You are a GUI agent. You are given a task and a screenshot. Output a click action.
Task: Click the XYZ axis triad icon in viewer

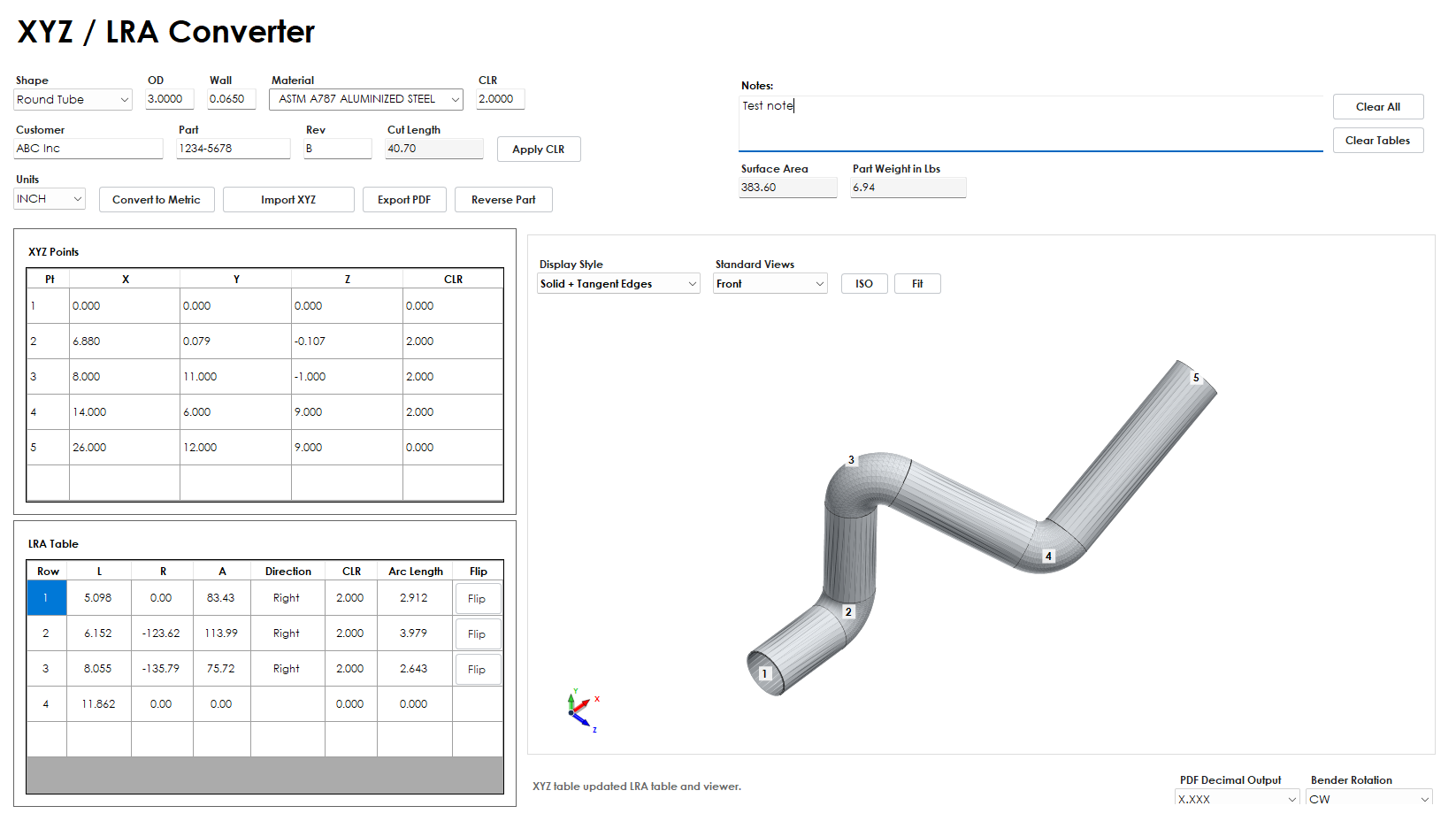pyautogui.click(x=583, y=710)
